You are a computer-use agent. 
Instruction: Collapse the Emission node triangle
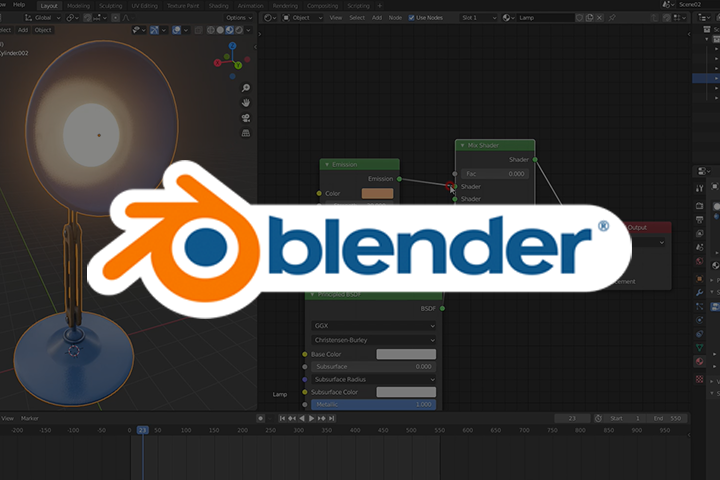tap(327, 164)
